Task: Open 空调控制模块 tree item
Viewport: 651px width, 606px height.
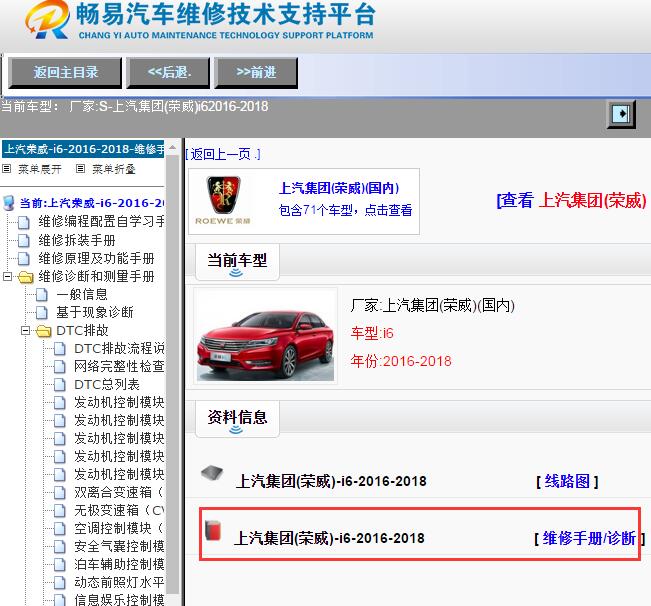Action: pos(119,529)
